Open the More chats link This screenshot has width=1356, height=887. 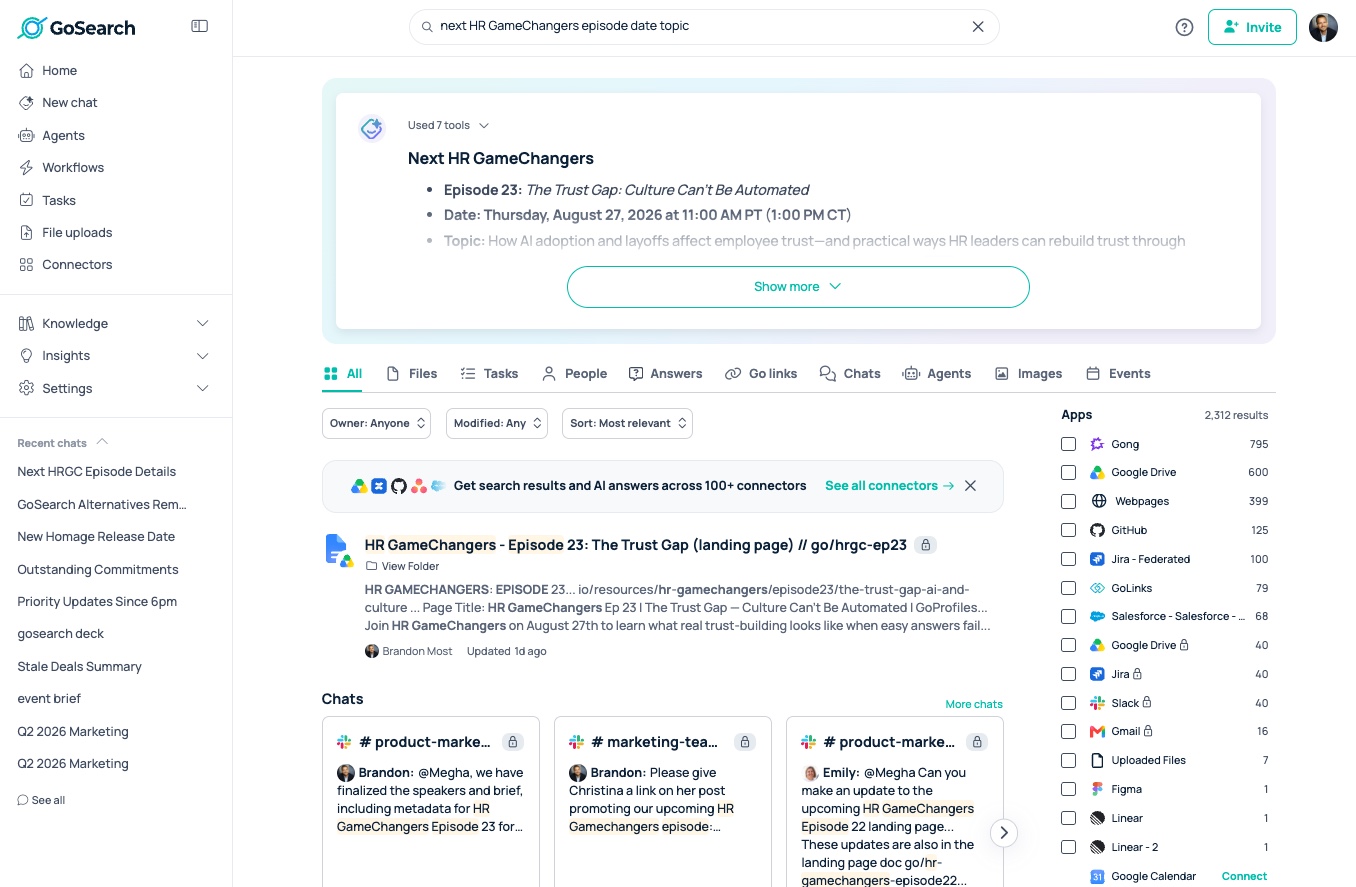(x=974, y=704)
